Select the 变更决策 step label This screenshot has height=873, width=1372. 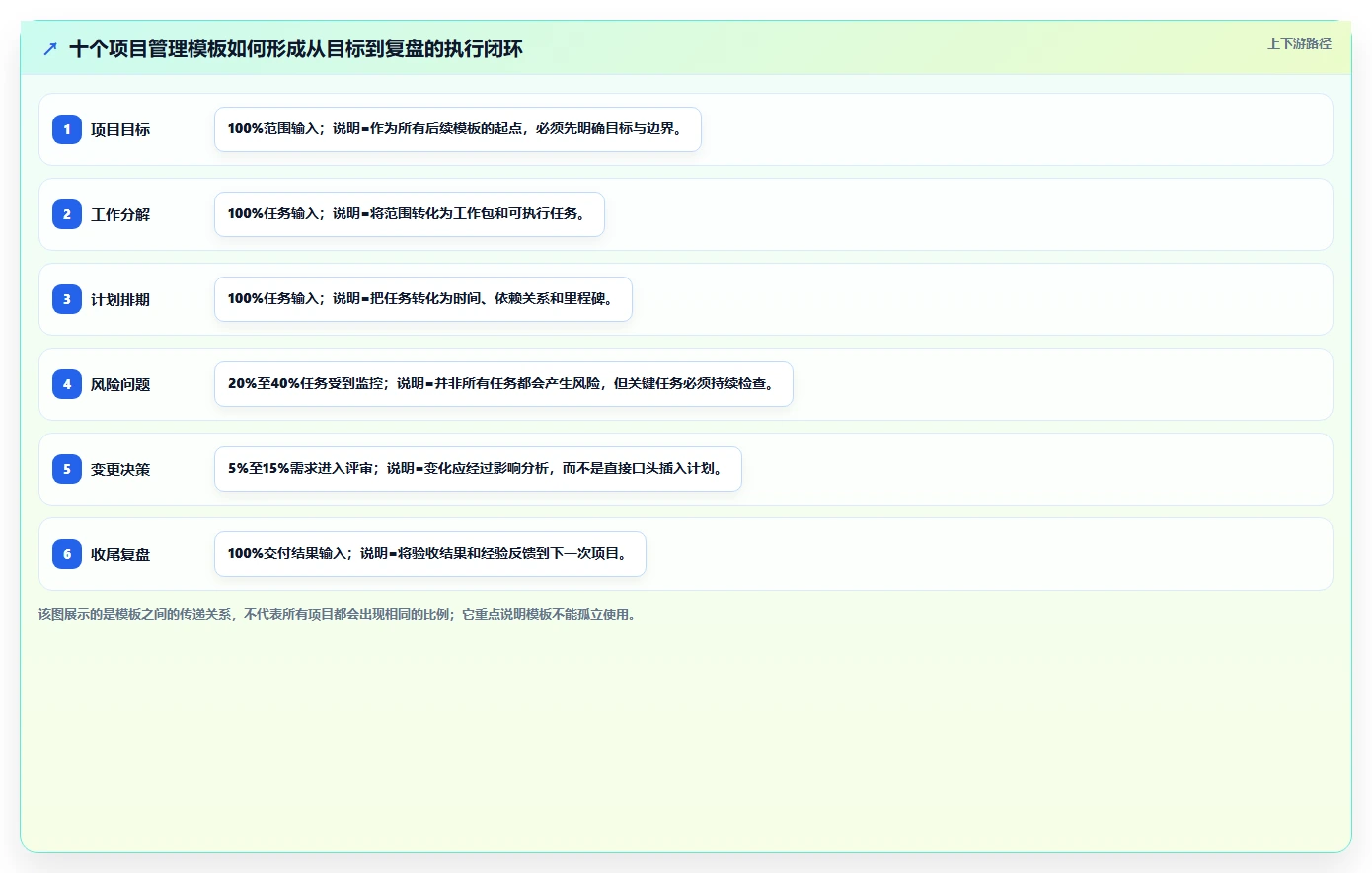(x=120, y=469)
